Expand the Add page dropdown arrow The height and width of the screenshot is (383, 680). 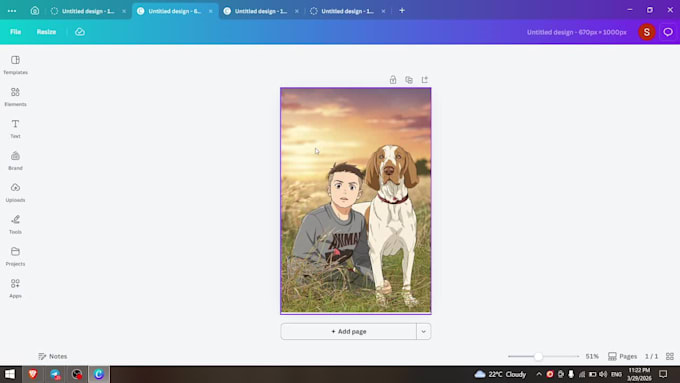click(424, 331)
